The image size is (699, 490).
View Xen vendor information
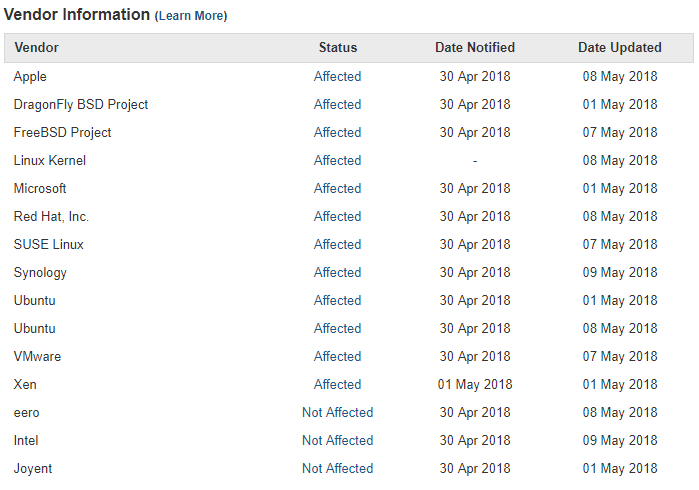coord(25,384)
